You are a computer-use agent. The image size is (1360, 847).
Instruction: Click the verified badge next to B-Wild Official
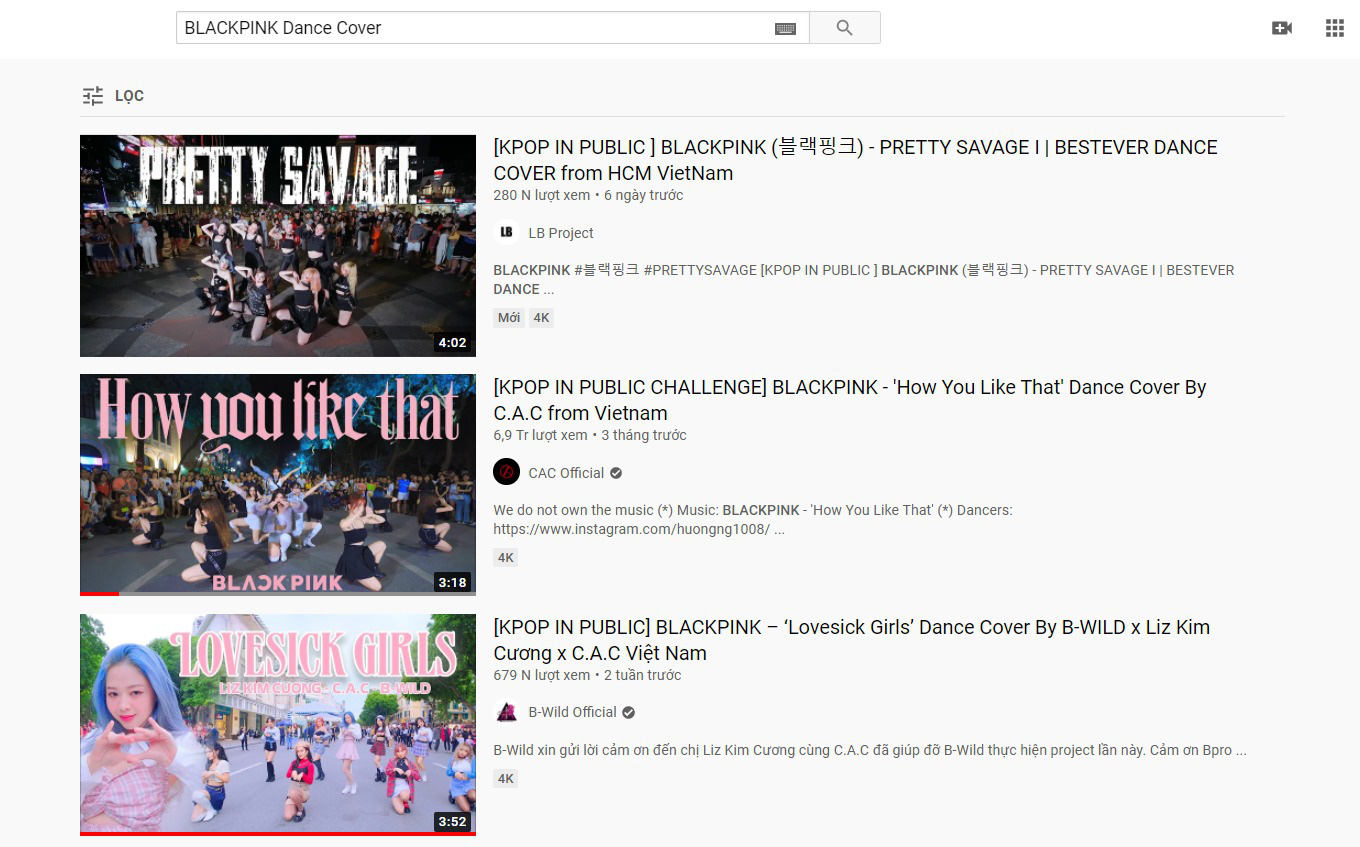coord(628,712)
